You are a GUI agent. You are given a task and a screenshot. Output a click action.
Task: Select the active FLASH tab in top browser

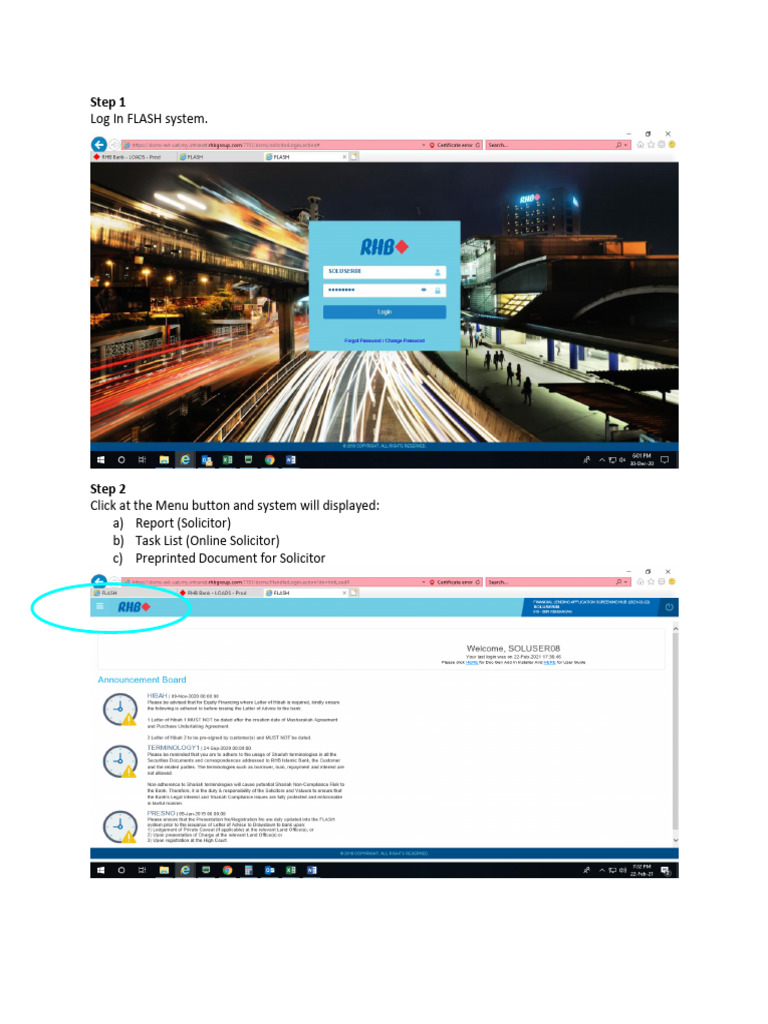pyautogui.click(x=304, y=157)
